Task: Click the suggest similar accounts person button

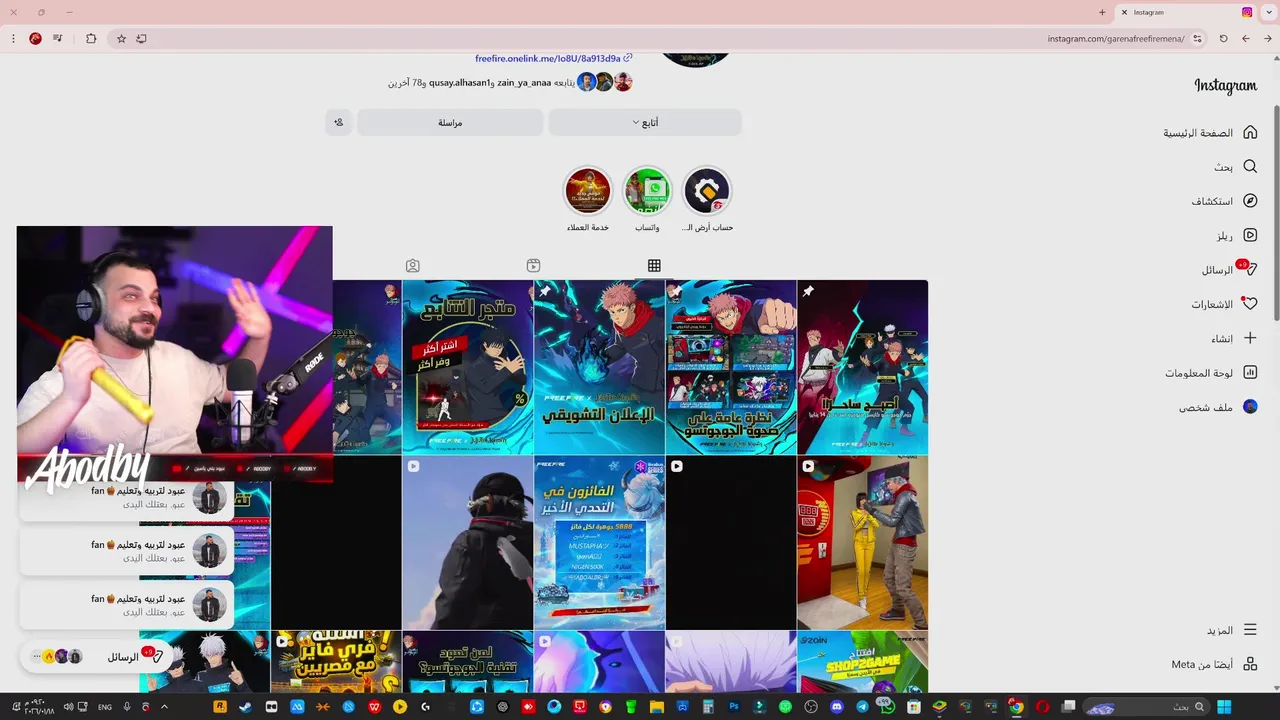Action: tap(338, 122)
